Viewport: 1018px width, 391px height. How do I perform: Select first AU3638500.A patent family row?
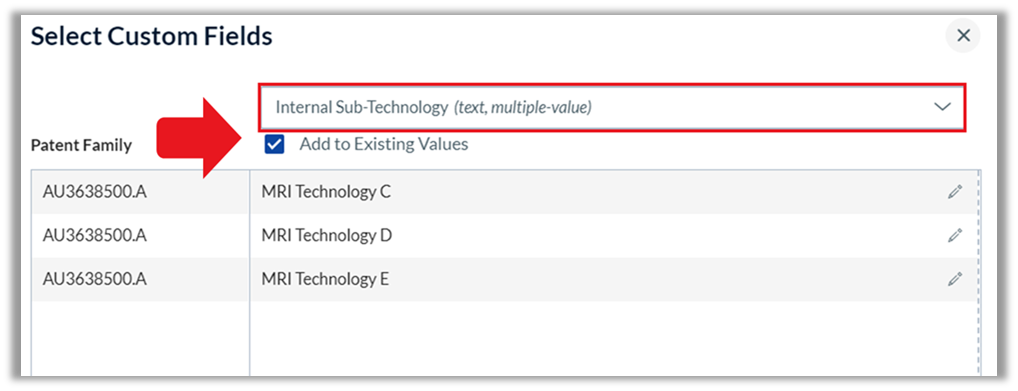tap(140, 192)
